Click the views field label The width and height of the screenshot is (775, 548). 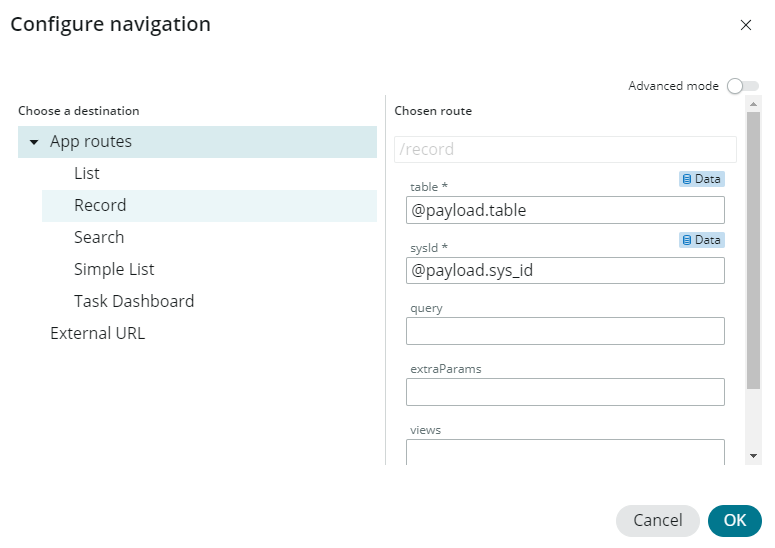(x=425, y=430)
